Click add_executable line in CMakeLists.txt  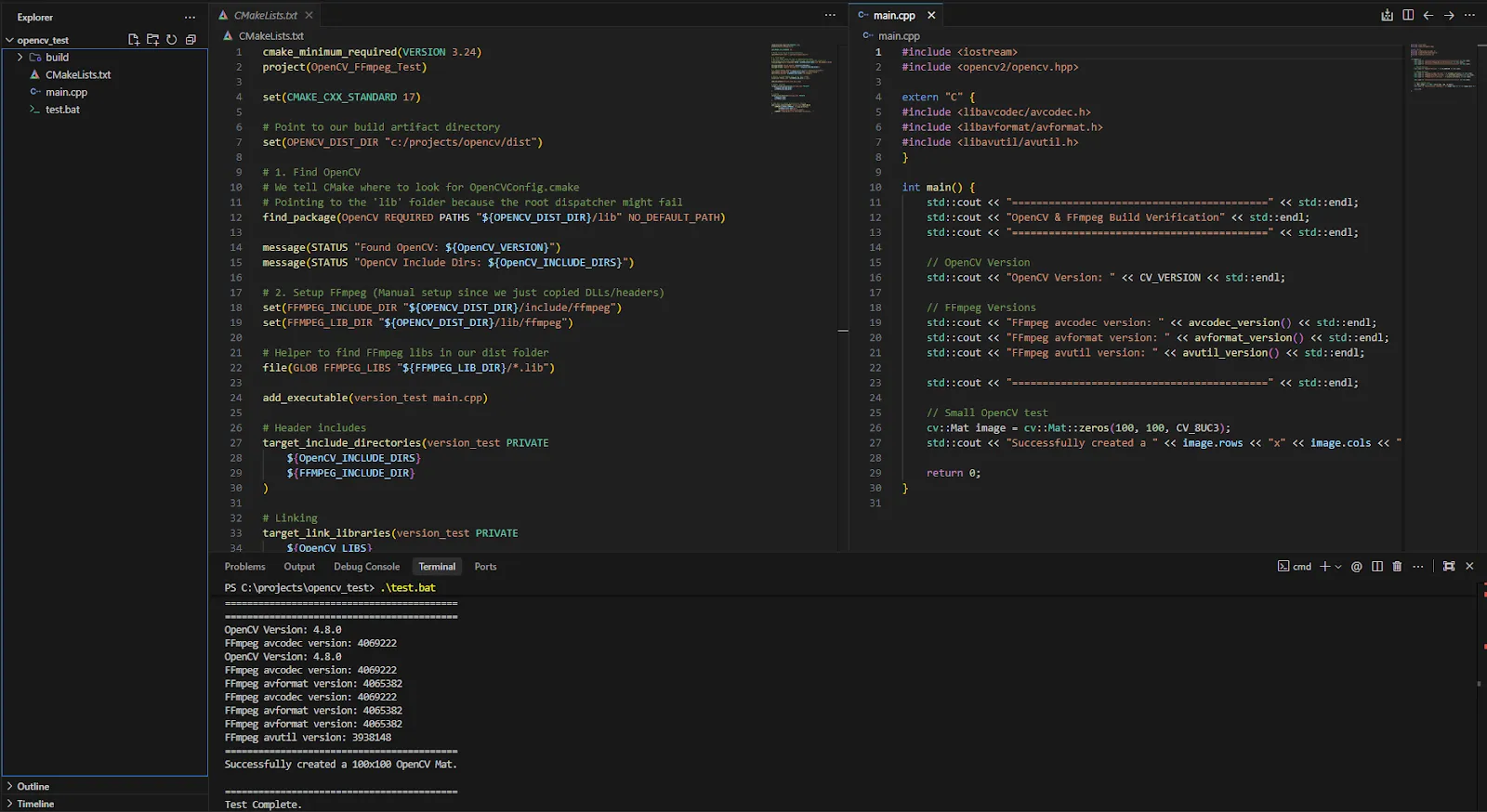375,398
